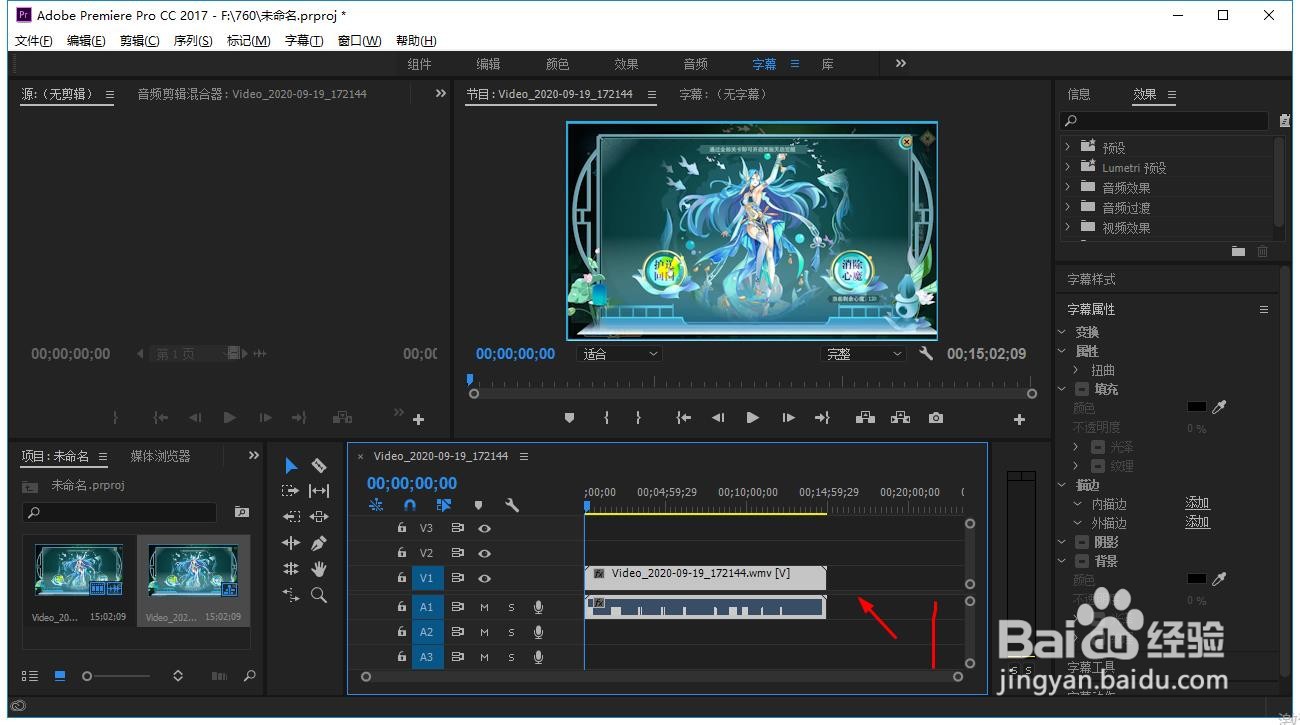Open the 序列(S) menu
This screenshot has height=725, width=1300.
[192, 41]
